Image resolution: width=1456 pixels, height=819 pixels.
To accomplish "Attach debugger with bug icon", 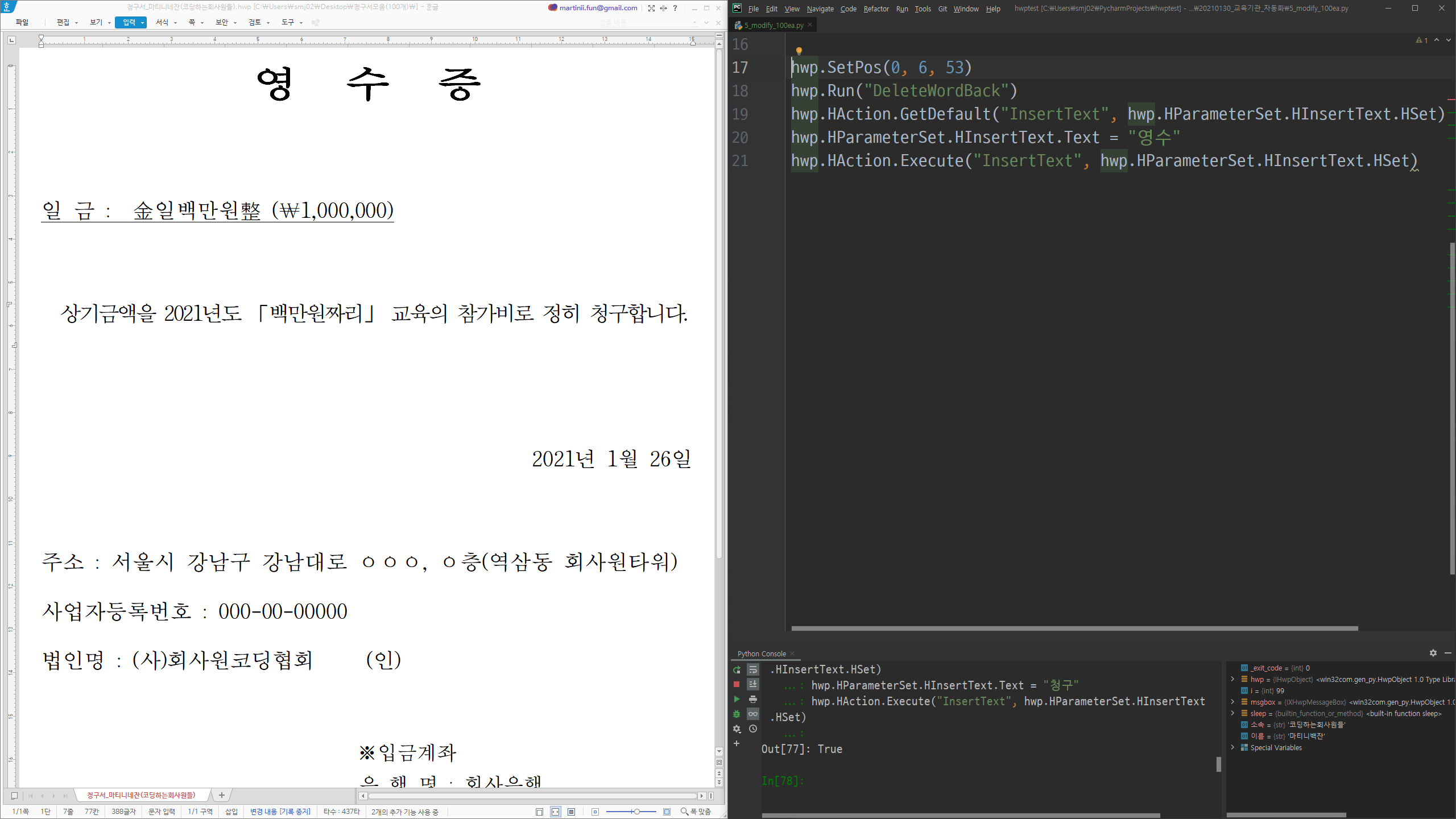I will coord(737,714).
